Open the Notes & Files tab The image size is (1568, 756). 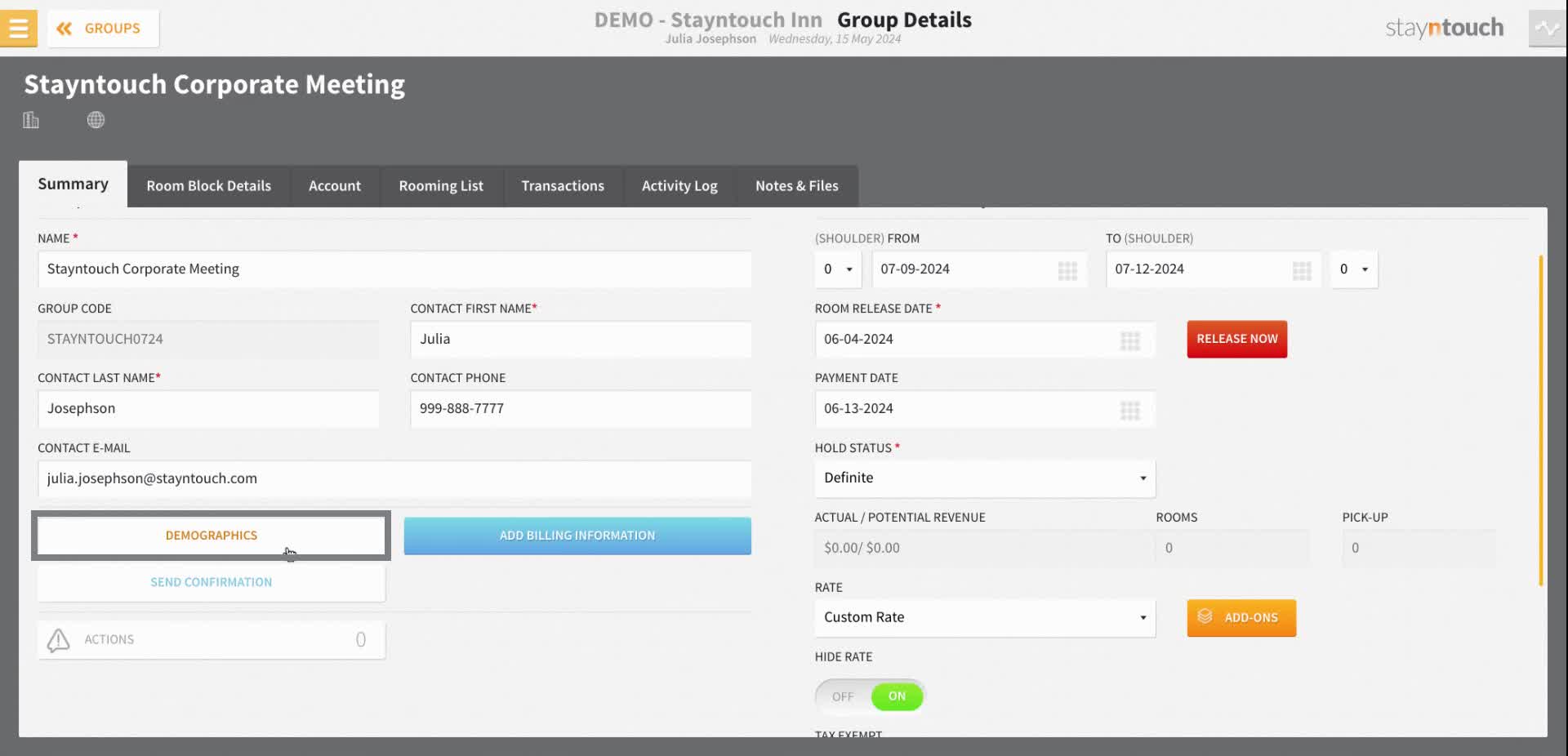(x=797, y=186)
